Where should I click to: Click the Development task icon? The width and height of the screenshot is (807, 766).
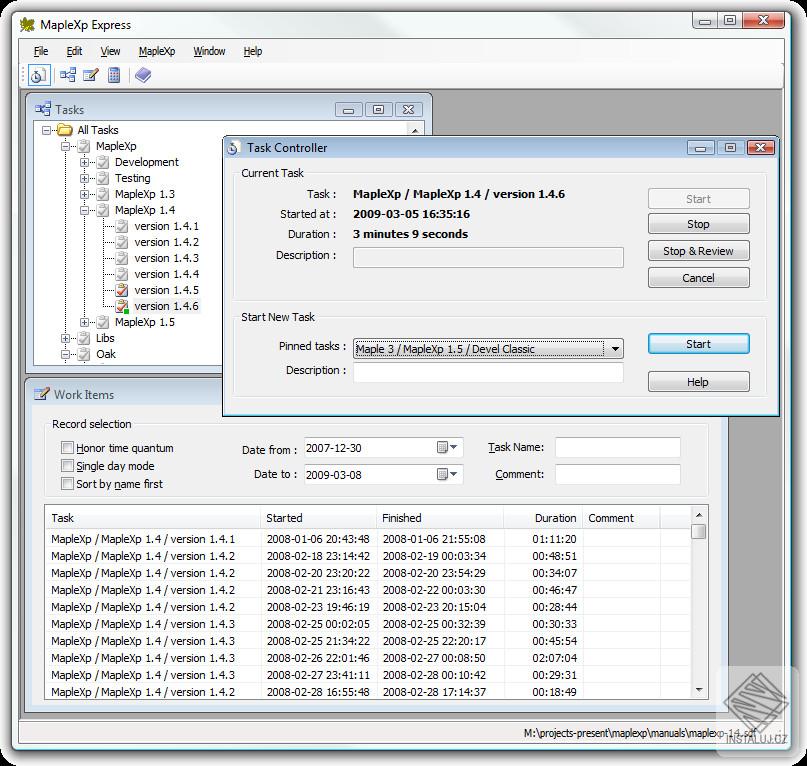pos(102,162)
